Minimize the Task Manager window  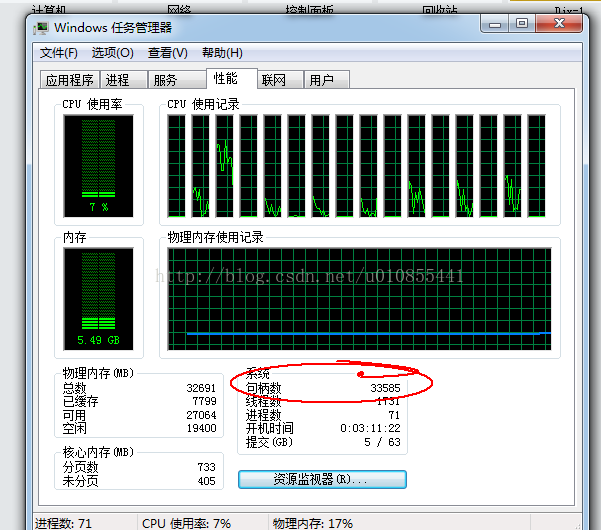click(x=495, y=24)
